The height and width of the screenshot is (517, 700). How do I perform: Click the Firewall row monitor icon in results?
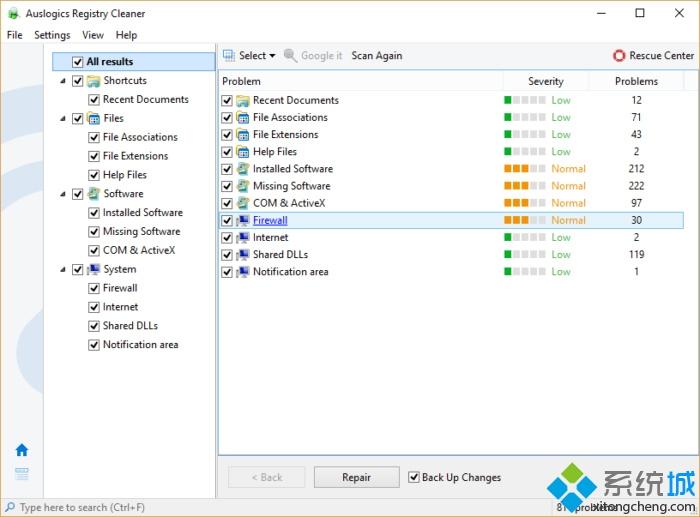coord(243,221)
